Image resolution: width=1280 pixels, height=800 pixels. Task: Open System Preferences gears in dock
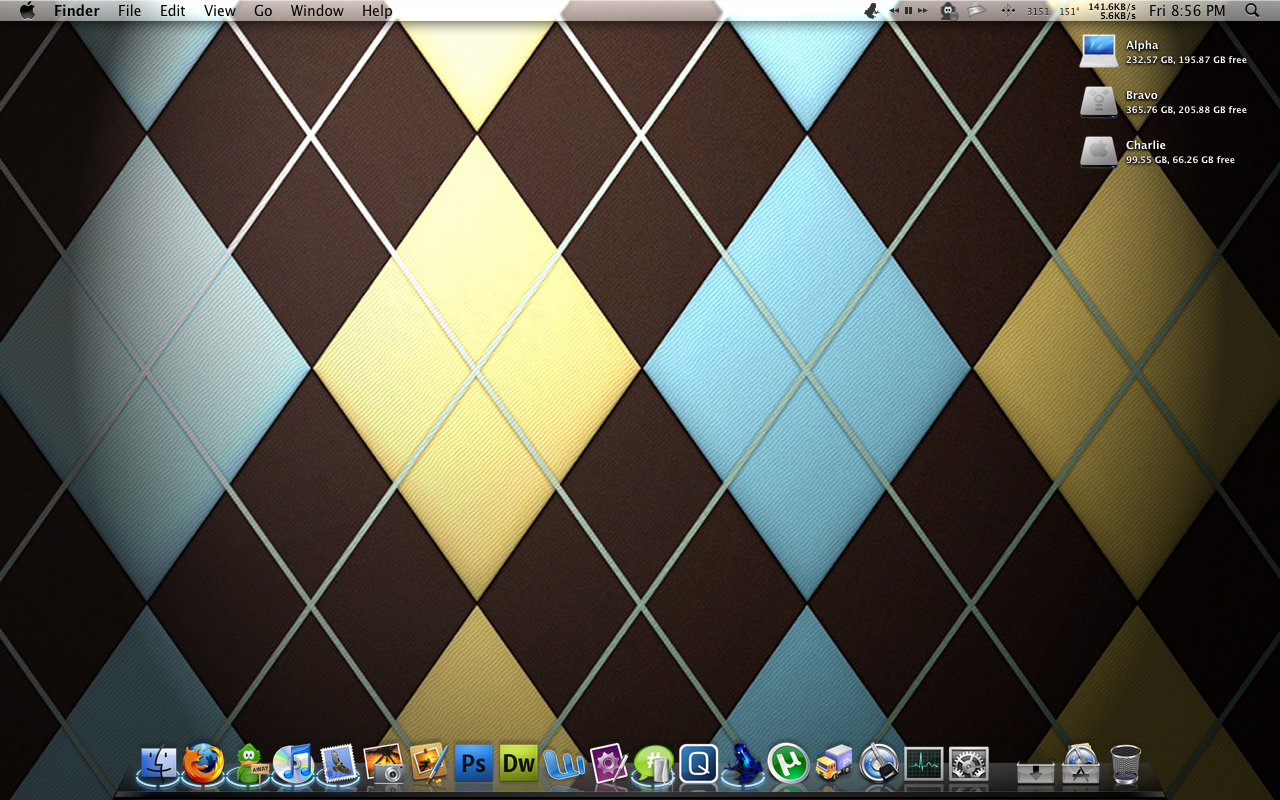[x=969, y=764]
